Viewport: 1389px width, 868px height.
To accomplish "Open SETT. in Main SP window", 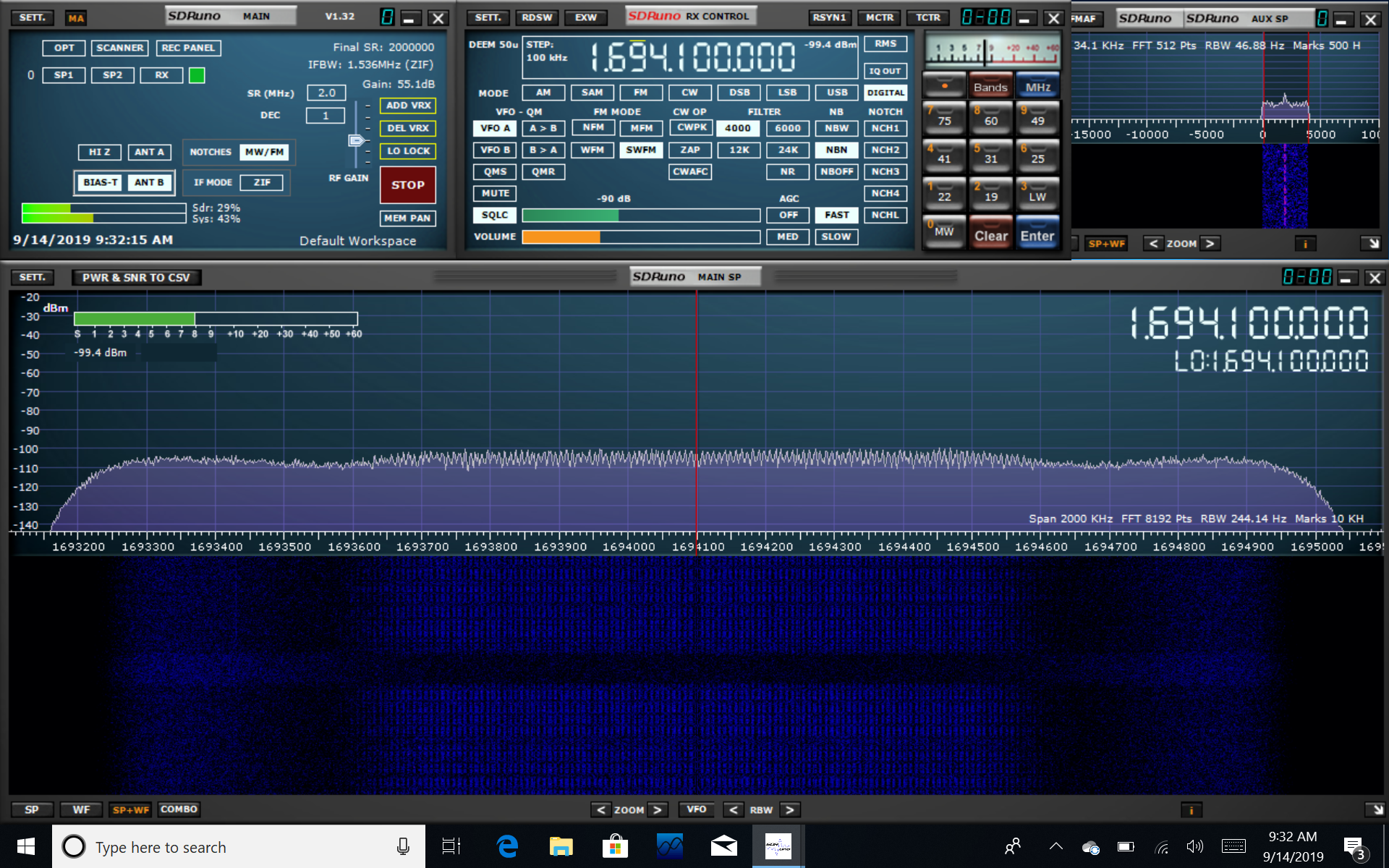I will [32, 277].
